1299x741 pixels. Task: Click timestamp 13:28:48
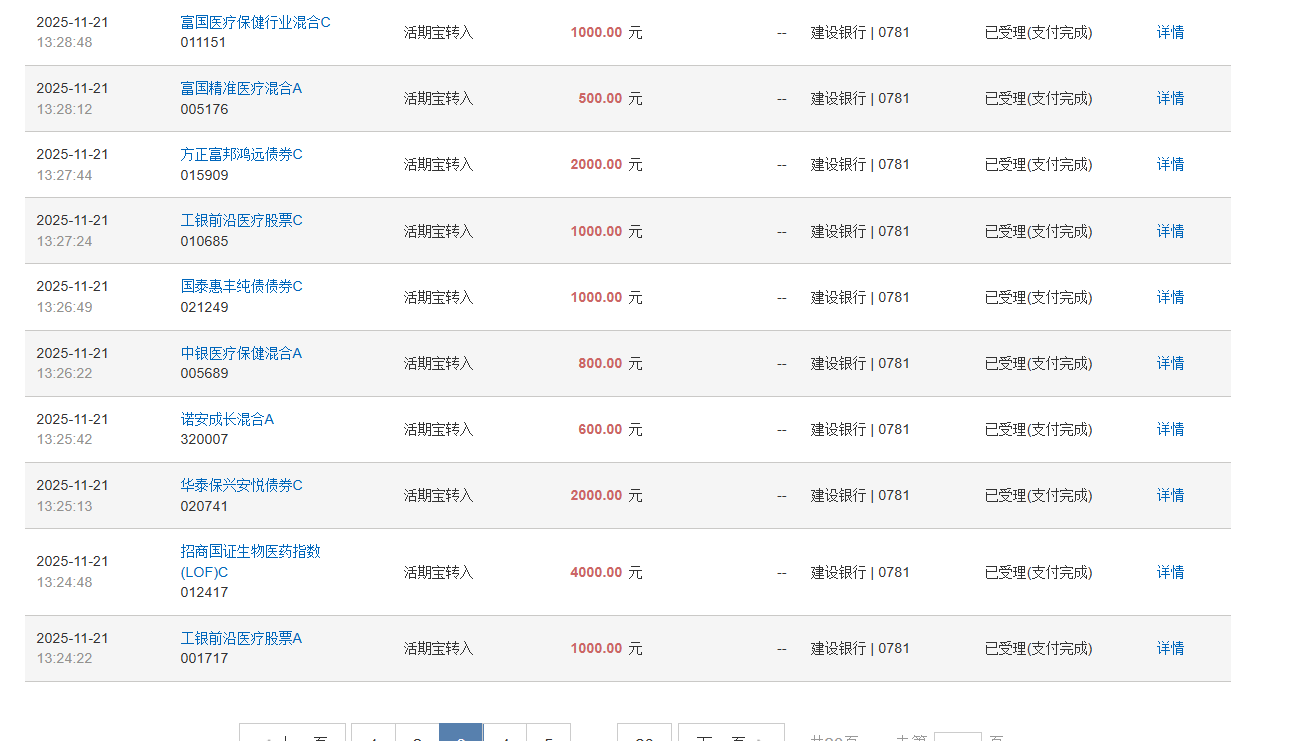[64, 42]
